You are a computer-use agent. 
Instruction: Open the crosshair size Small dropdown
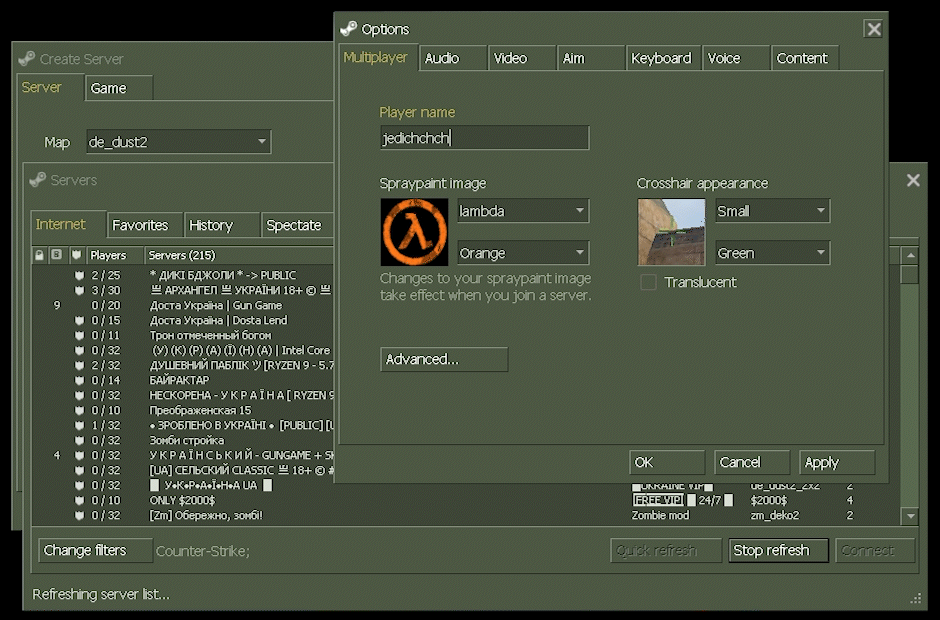point(772,211)
